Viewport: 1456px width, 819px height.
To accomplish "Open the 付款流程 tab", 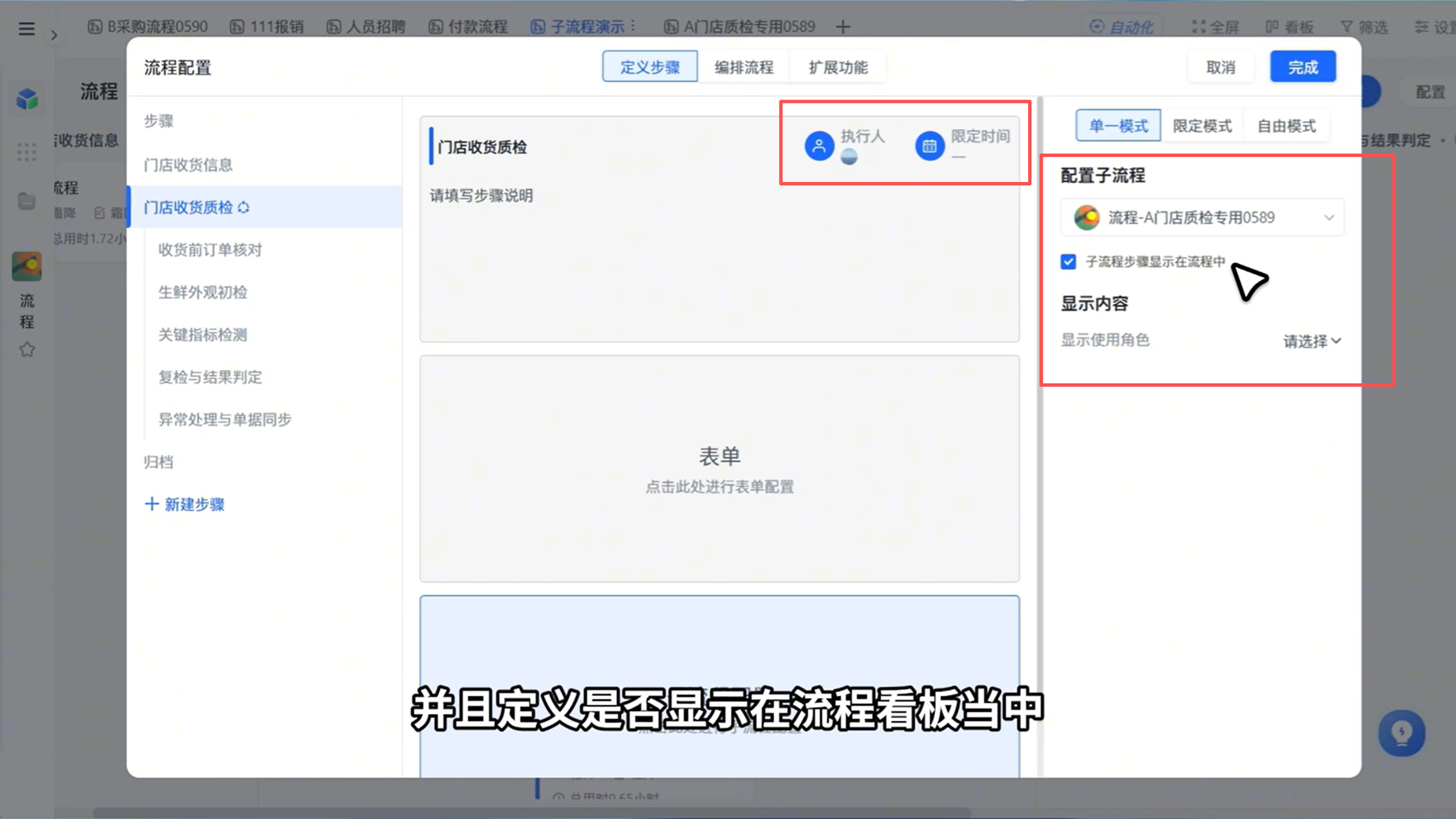I will point(468,27).
